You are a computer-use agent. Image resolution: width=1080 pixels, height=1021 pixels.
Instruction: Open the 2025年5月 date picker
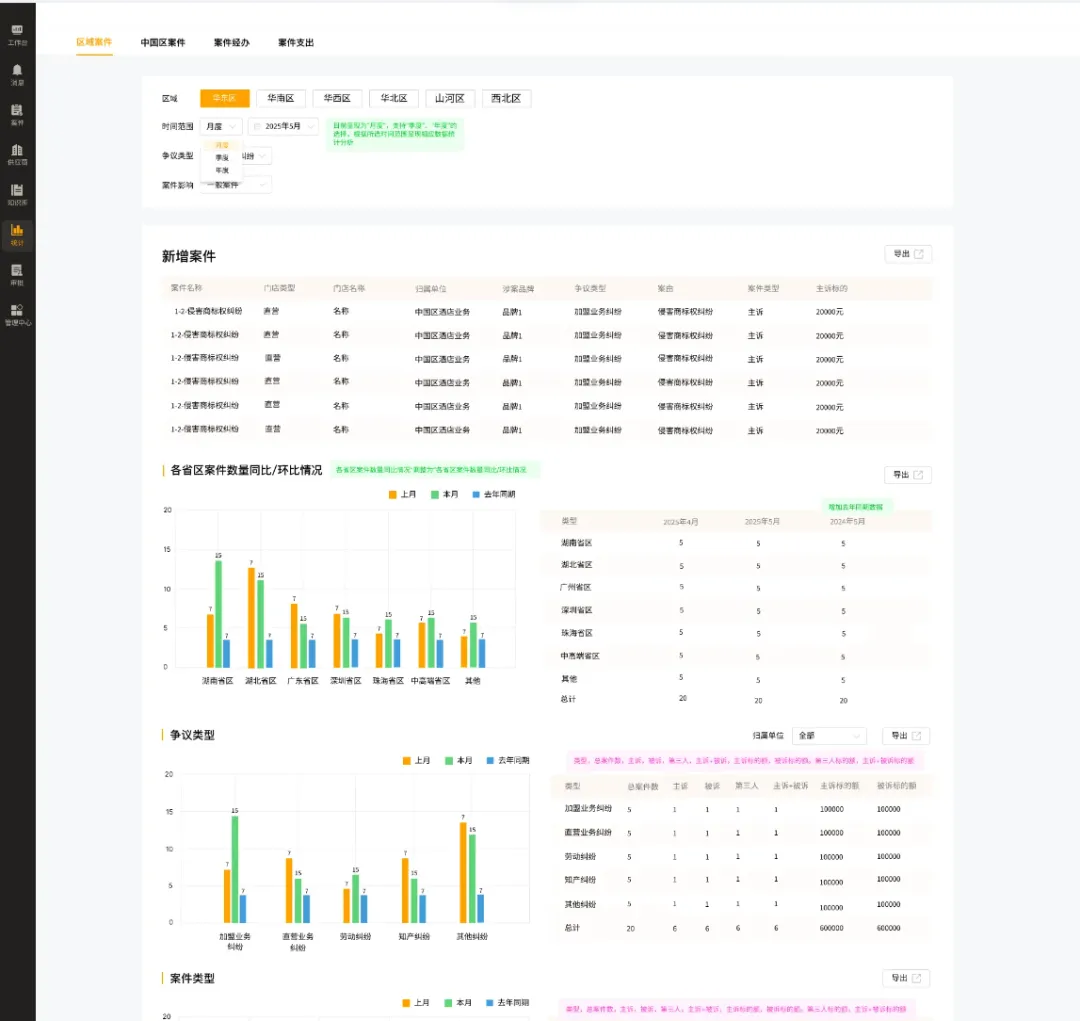[x=283, y=127]
